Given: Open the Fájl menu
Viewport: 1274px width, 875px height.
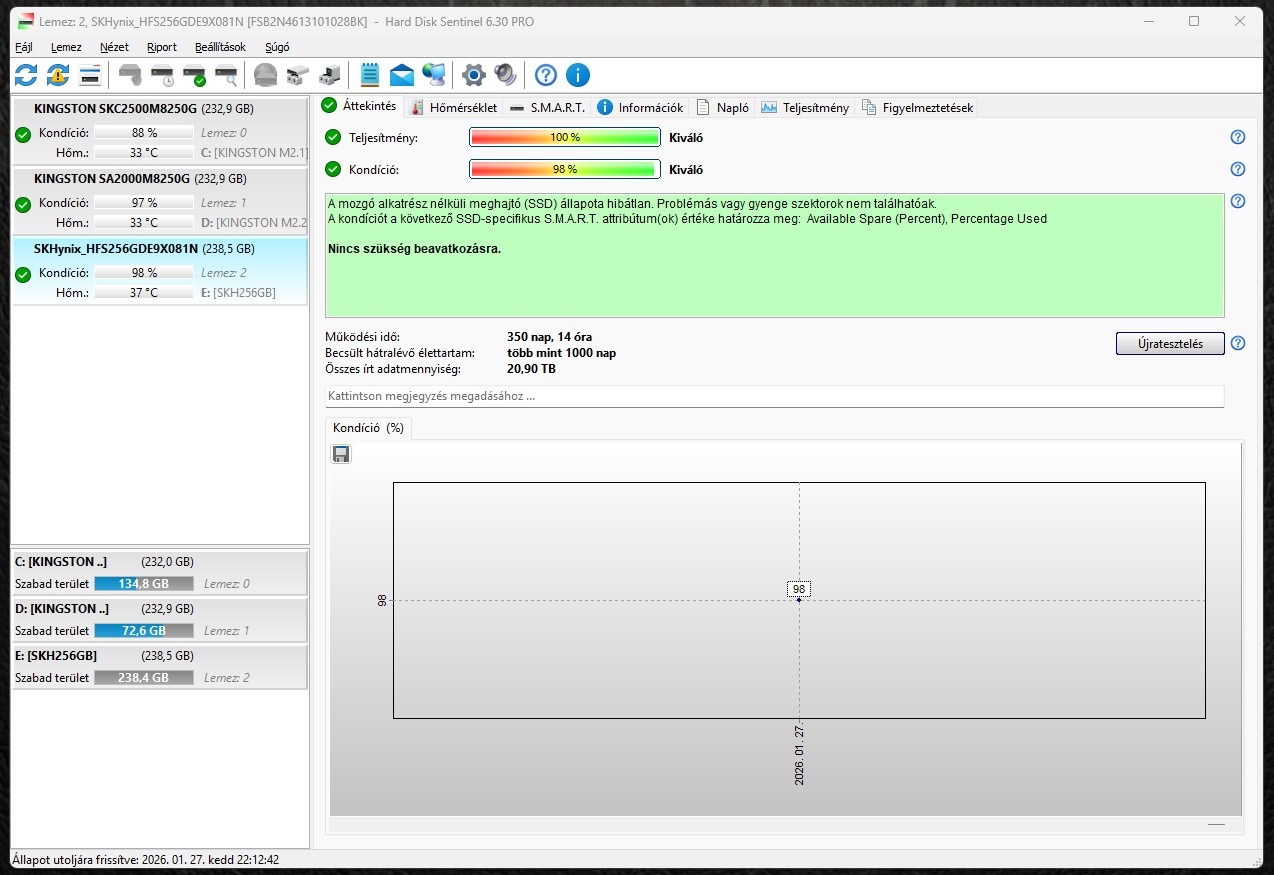Looking at the screenshot, I should [24, 47].
